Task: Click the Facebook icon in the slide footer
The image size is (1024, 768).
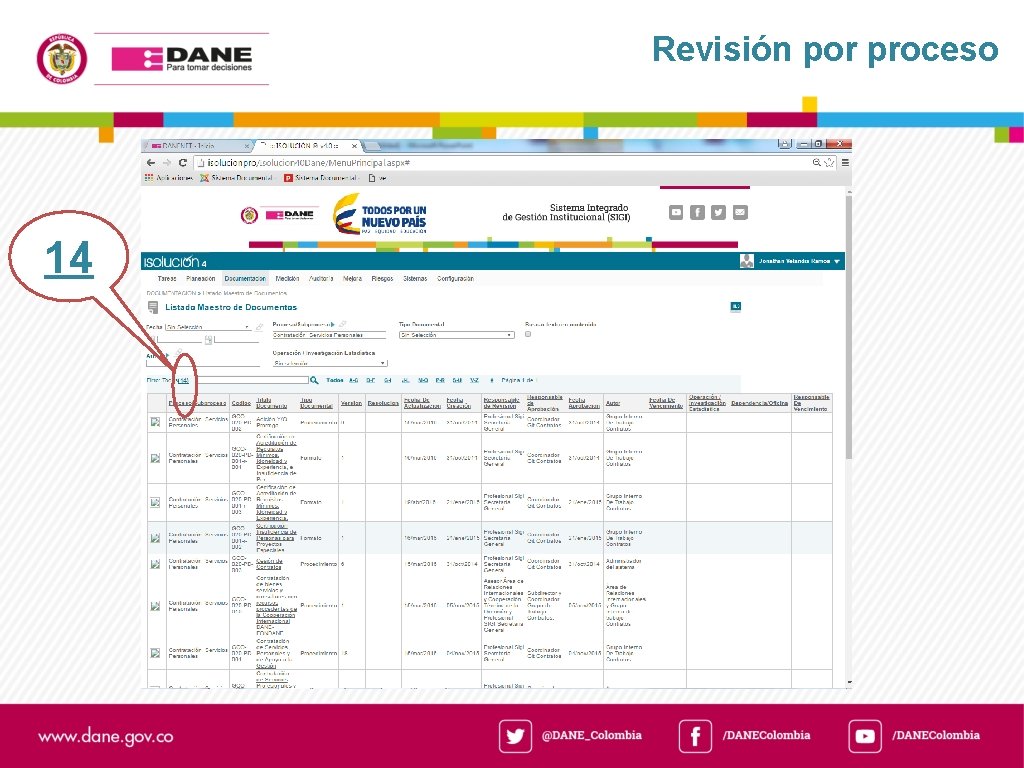Action: (695, 736)
